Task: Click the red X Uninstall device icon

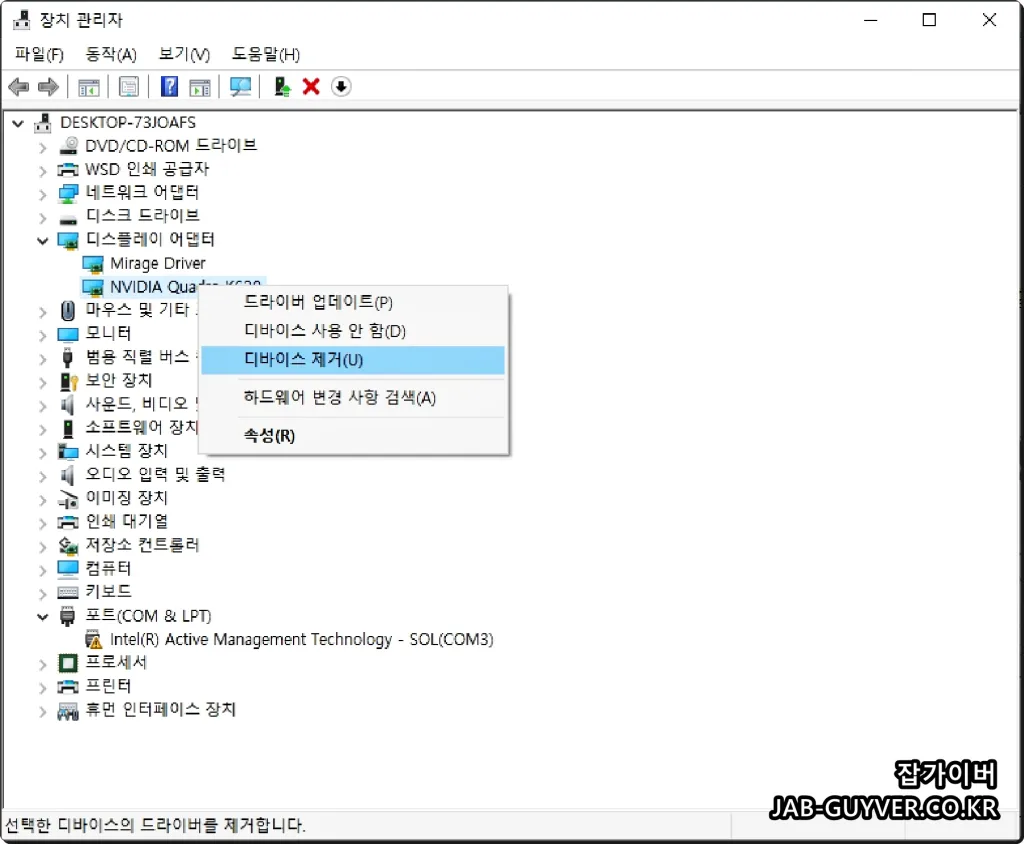Action: 310,87
